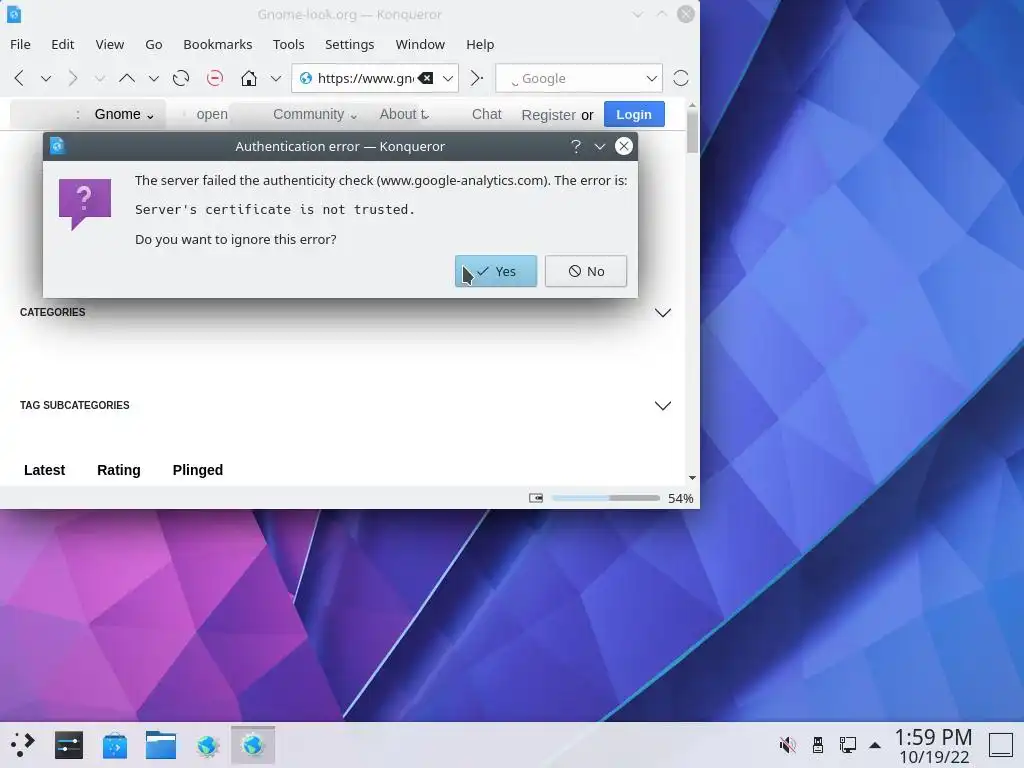Click the Show Desktop button
The image size is (1024, 768).
1000,744
